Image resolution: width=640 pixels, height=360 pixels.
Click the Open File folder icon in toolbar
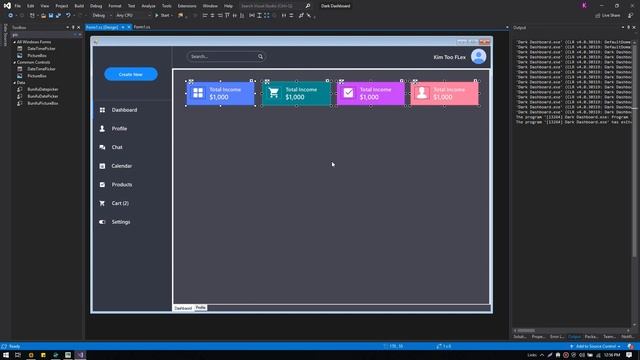[x=43, y=16]
